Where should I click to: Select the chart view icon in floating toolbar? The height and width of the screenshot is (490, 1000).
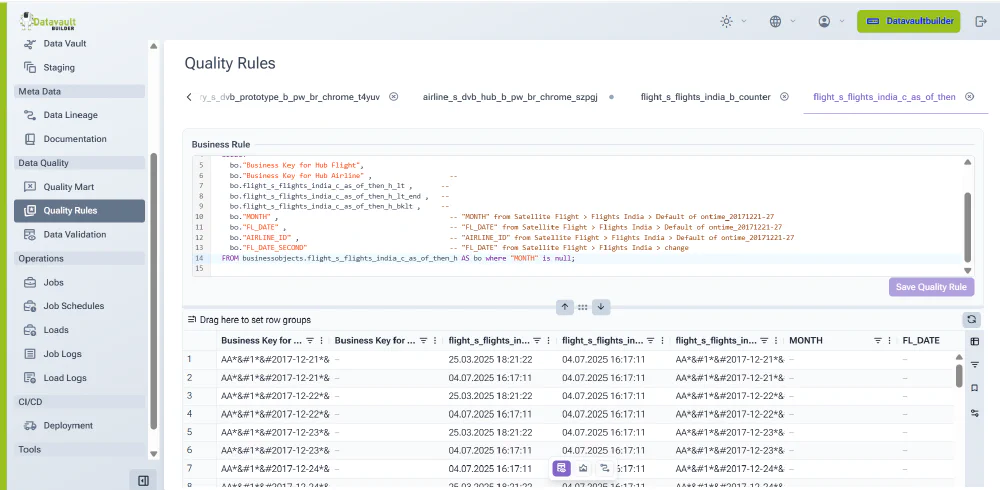point(583,468)
